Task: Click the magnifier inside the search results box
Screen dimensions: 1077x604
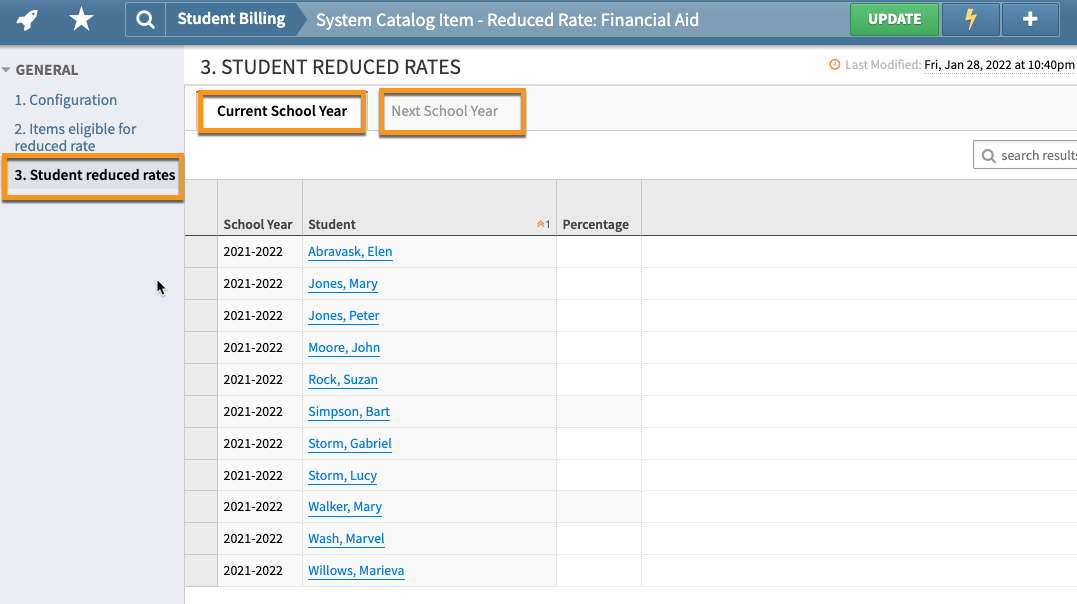Action: (x=990, y=155)
